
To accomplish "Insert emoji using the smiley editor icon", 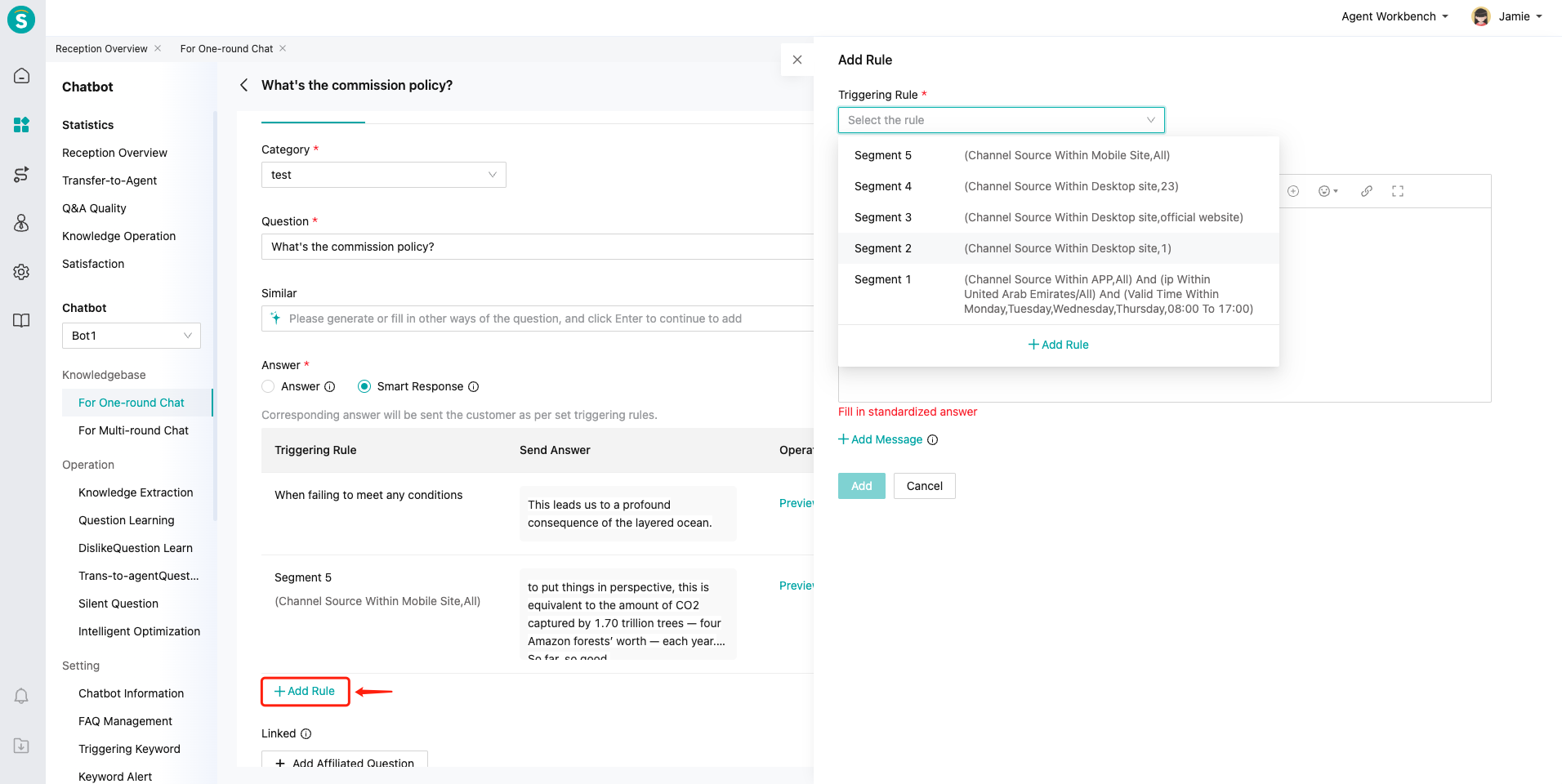I will pyautogui.click(x=1328, y=191).
